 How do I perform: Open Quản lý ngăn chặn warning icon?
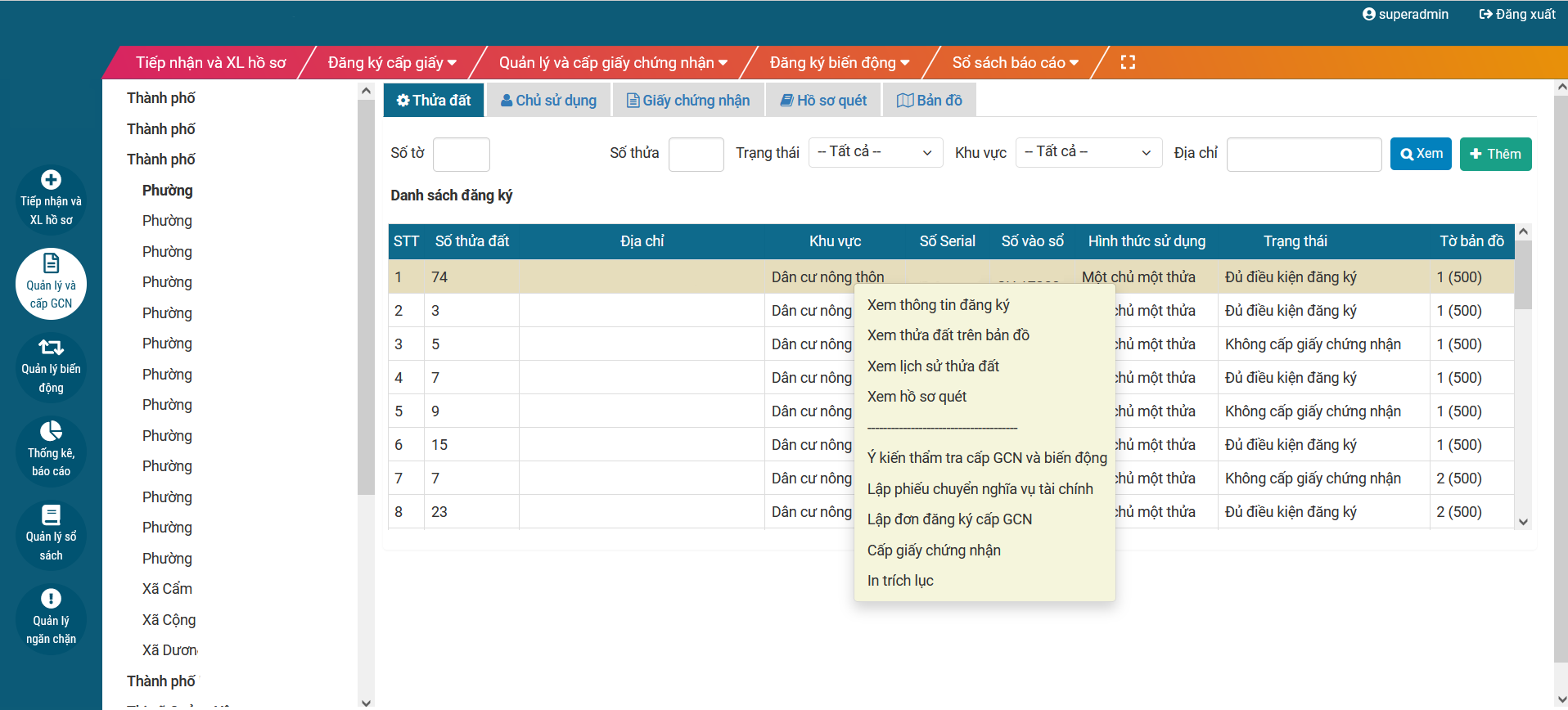pyautogui.click(x=51, y=600)
